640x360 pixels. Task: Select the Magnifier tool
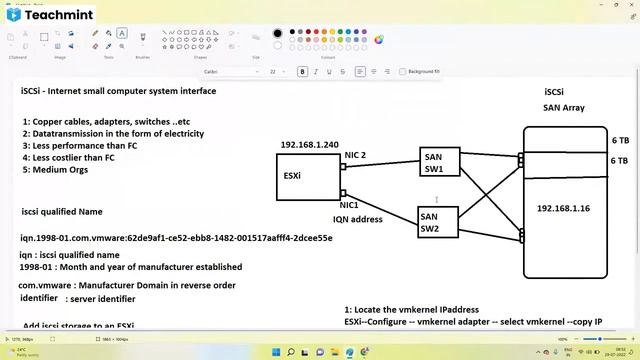(122, 47)
